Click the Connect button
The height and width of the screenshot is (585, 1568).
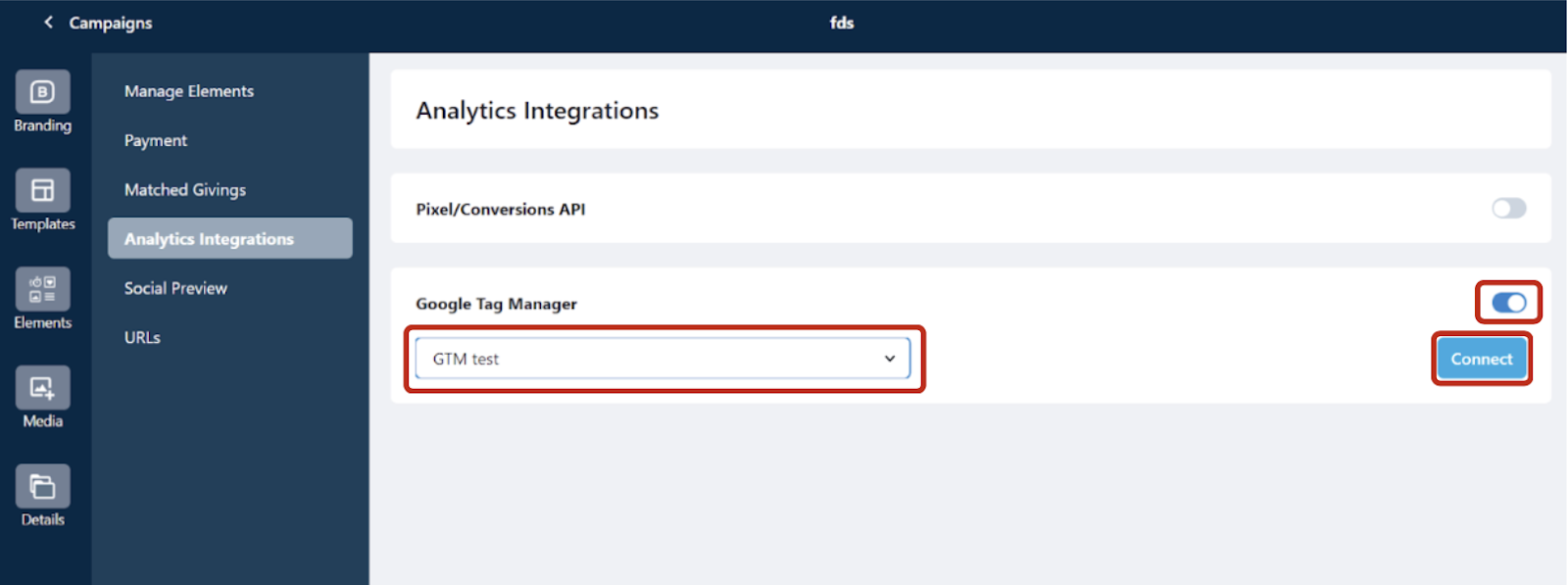point(1481,359)
